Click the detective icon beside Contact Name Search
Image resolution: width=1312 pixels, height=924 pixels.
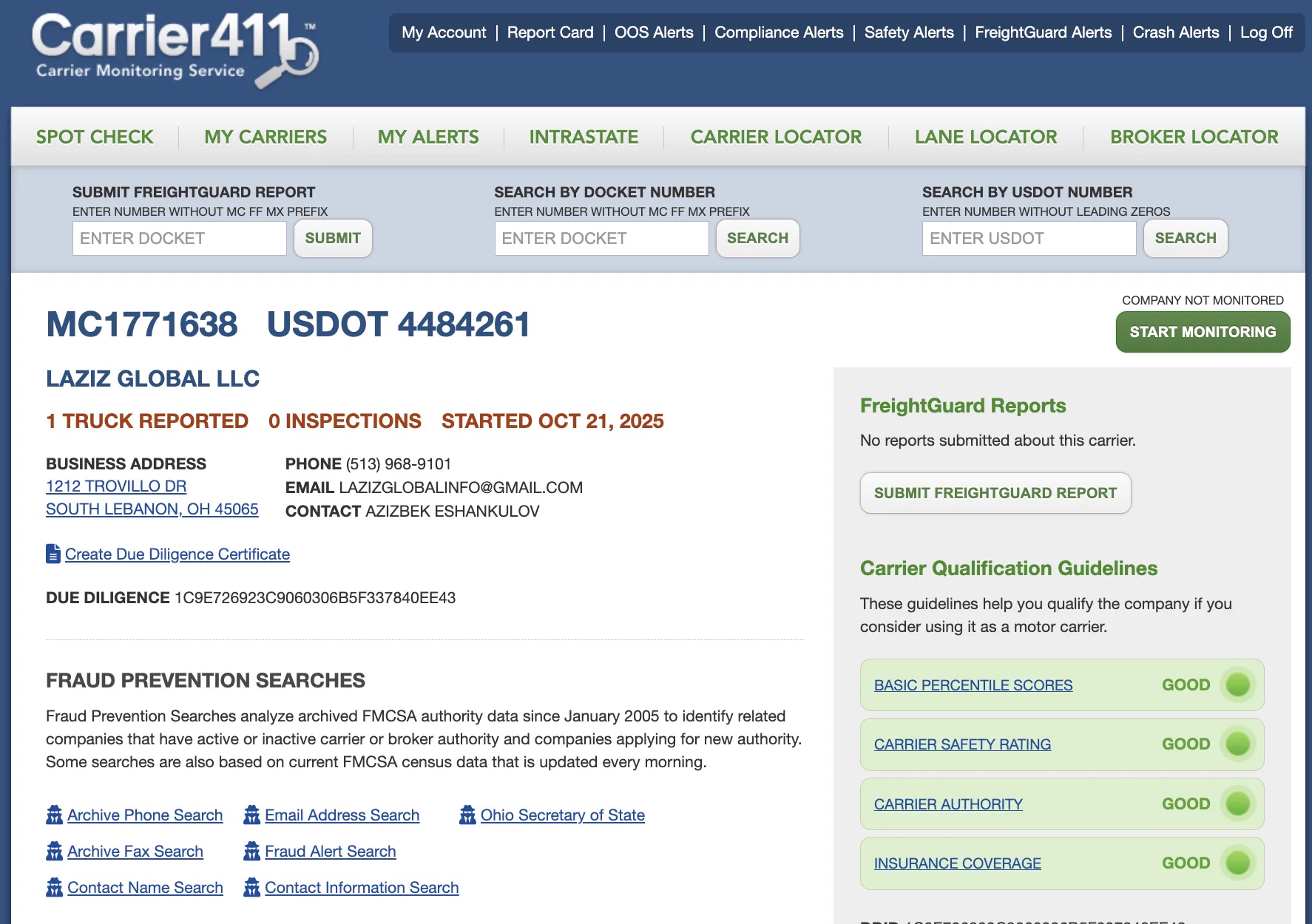click(54, 887)
